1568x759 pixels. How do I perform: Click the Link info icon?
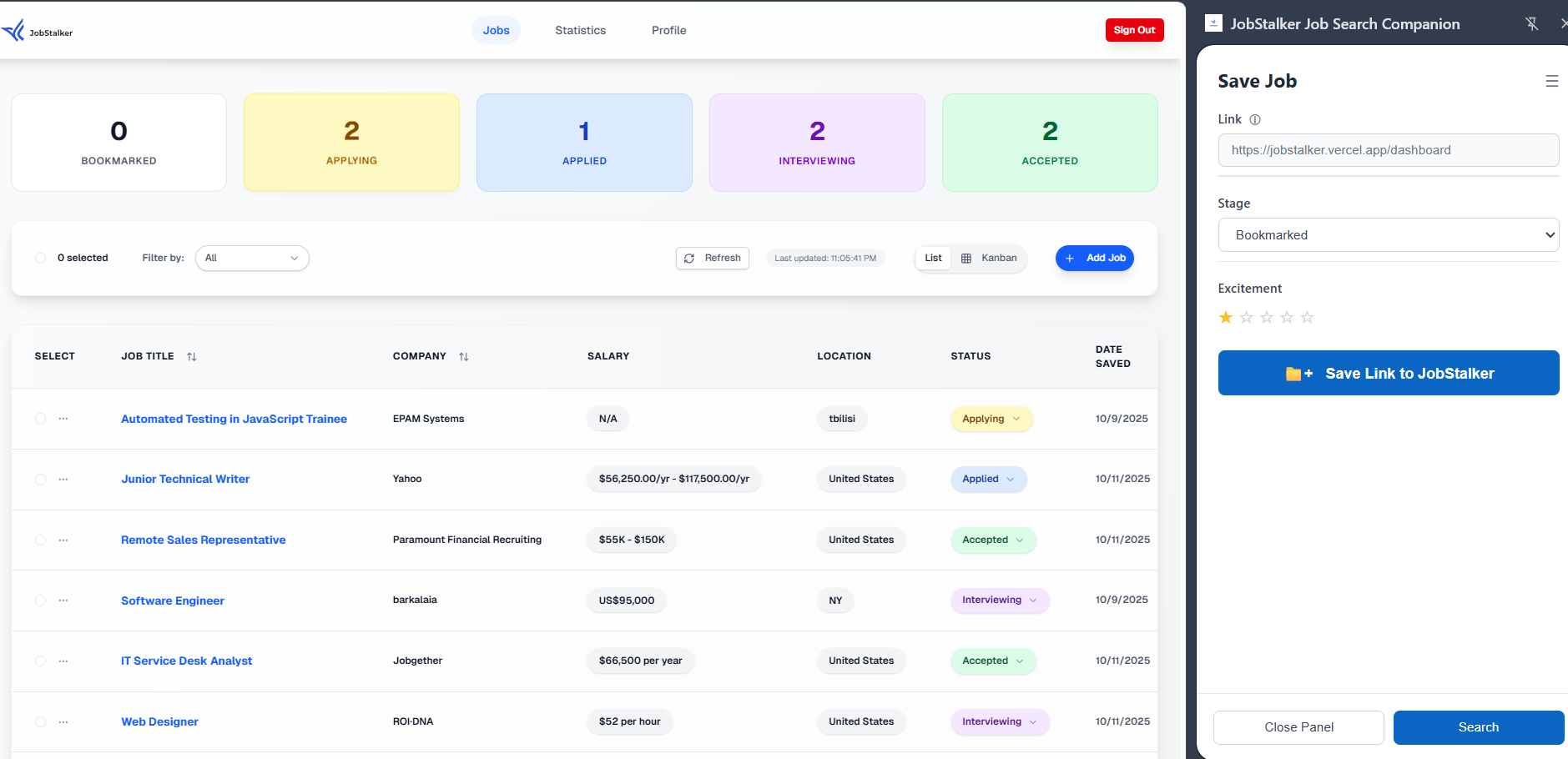[1255, 119]
